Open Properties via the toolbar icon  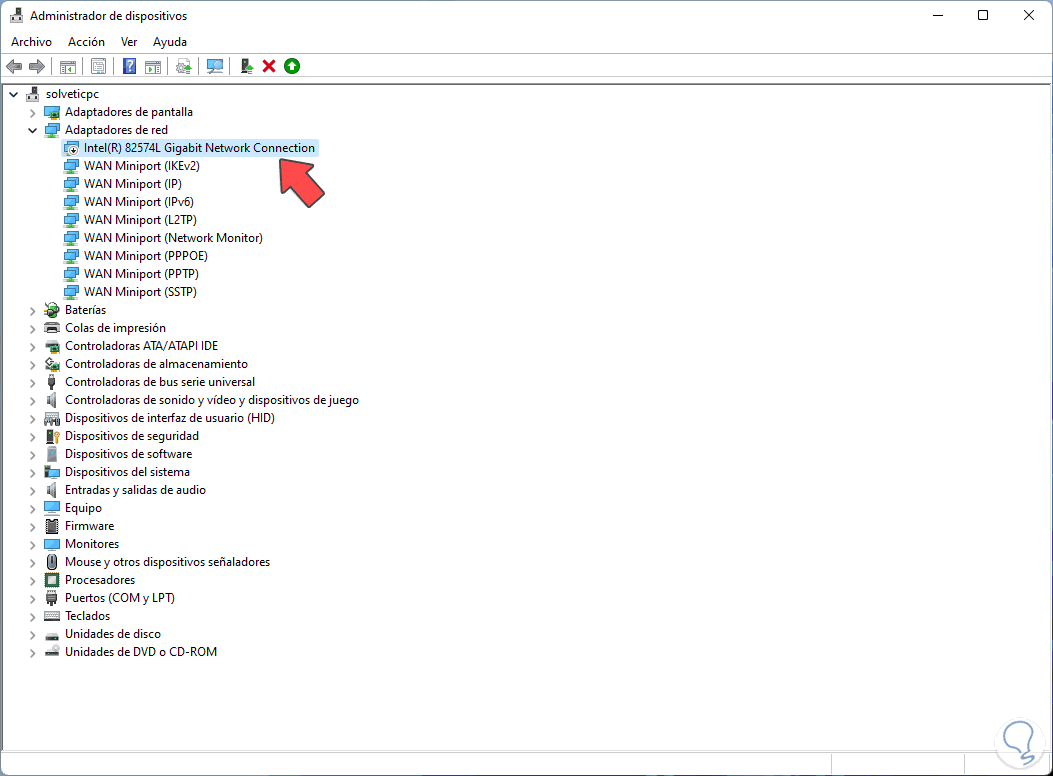pos(99,66)
